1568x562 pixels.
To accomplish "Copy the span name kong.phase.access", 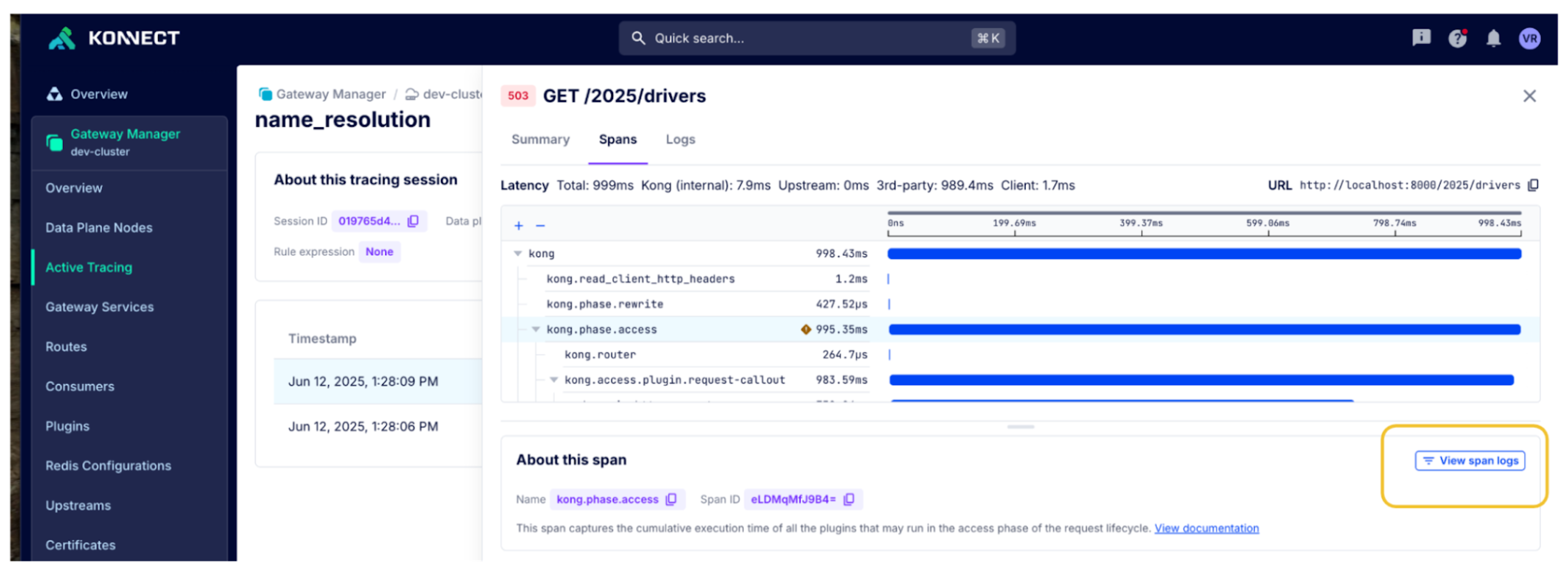I will (671, 500).
